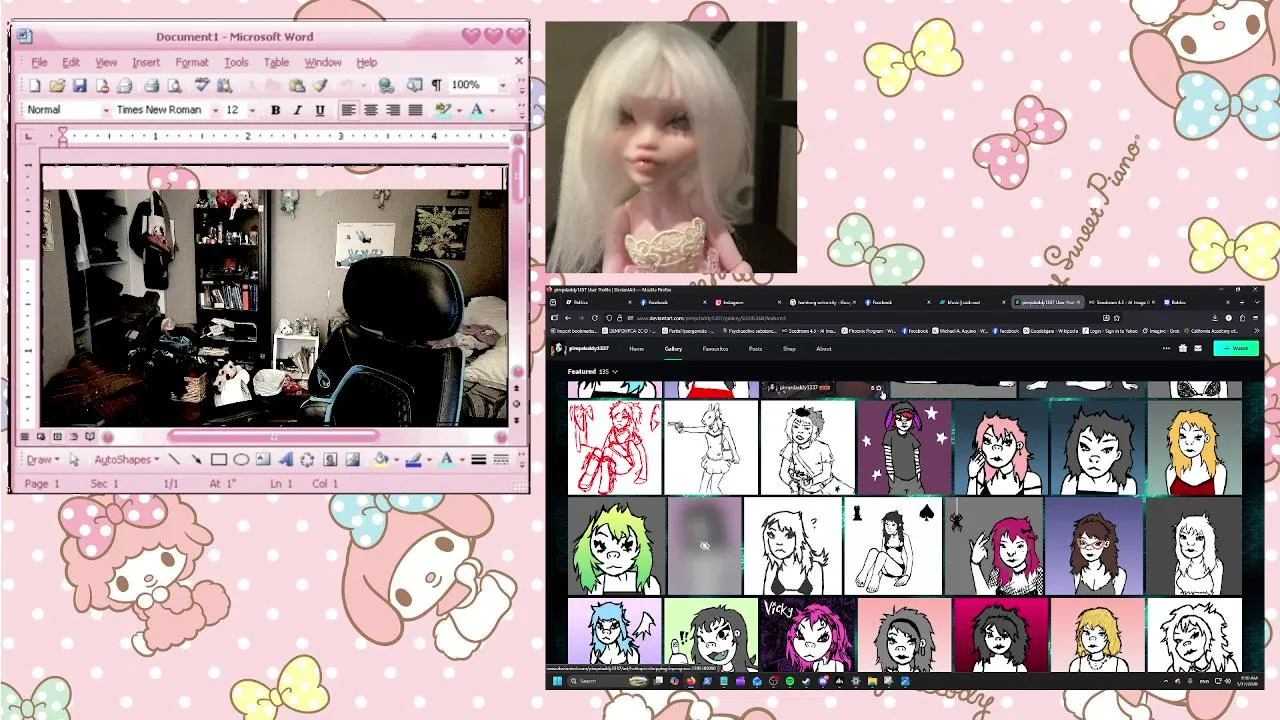
Task: Switch to Print Layout view button
Action: point(57,437)
